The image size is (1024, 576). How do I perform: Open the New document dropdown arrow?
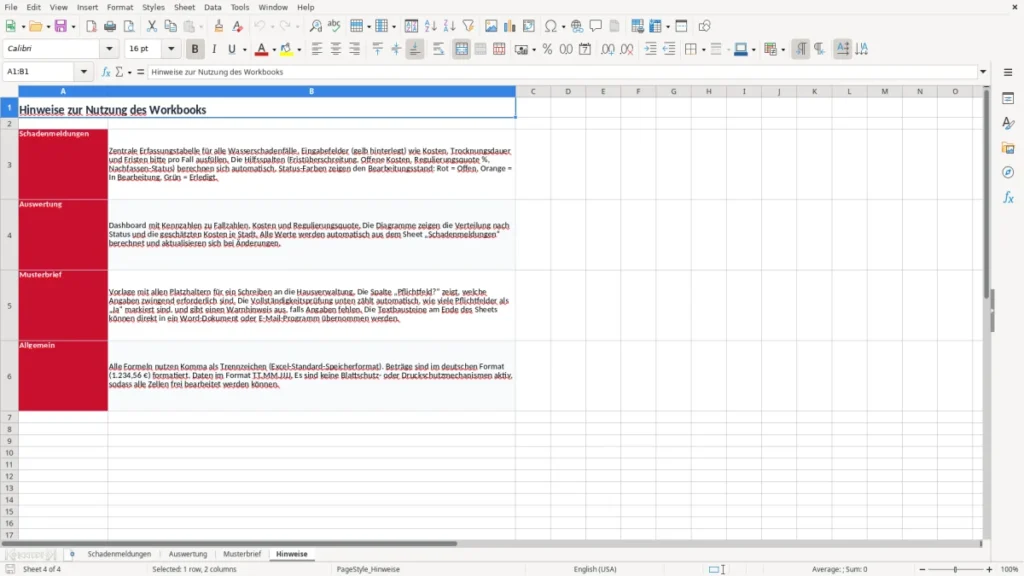pyautogui.click(x=24, y=27)
